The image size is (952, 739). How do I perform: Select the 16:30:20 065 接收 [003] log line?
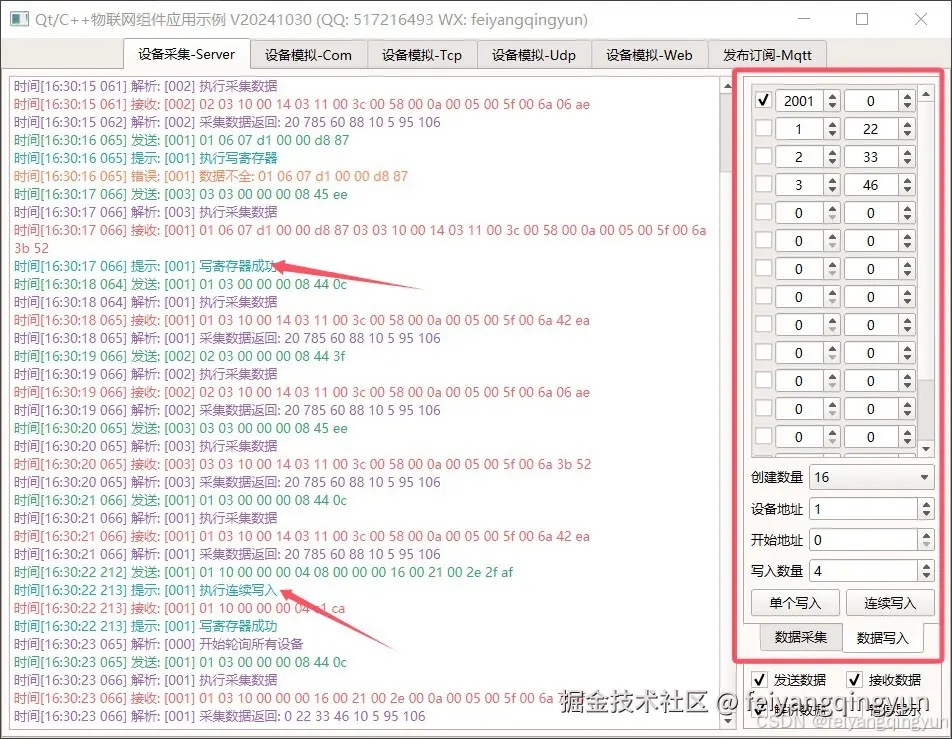point(302,464)
